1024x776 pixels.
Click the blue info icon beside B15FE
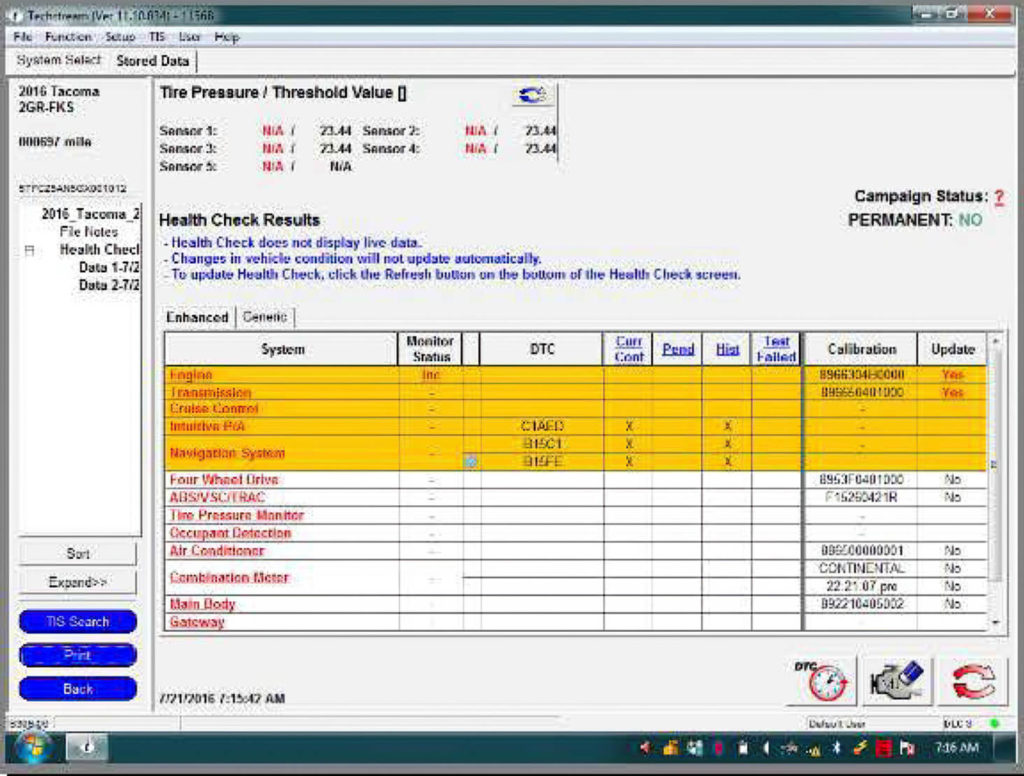471,462
